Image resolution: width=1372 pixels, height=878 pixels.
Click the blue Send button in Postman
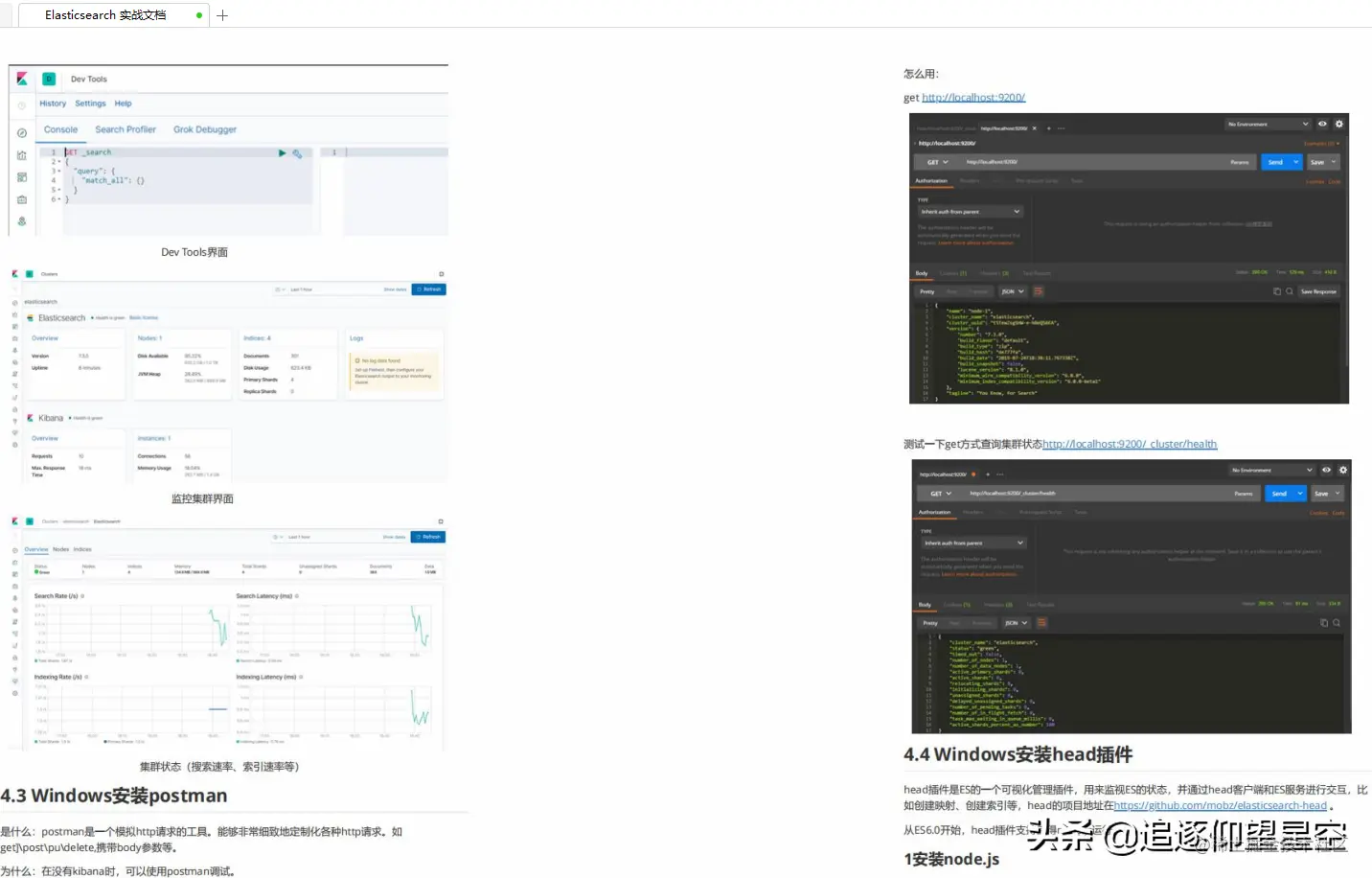[x=1276, y=162]
